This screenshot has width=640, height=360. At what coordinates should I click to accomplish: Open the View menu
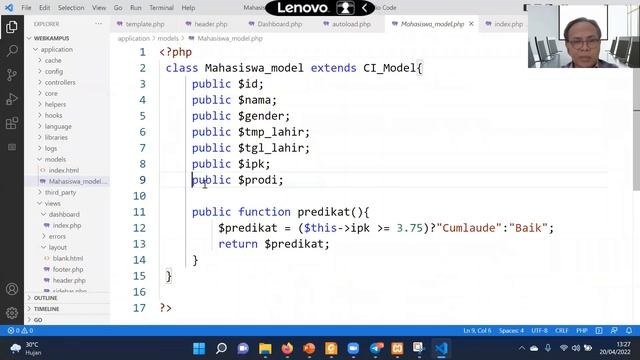(x=99, y=7)
